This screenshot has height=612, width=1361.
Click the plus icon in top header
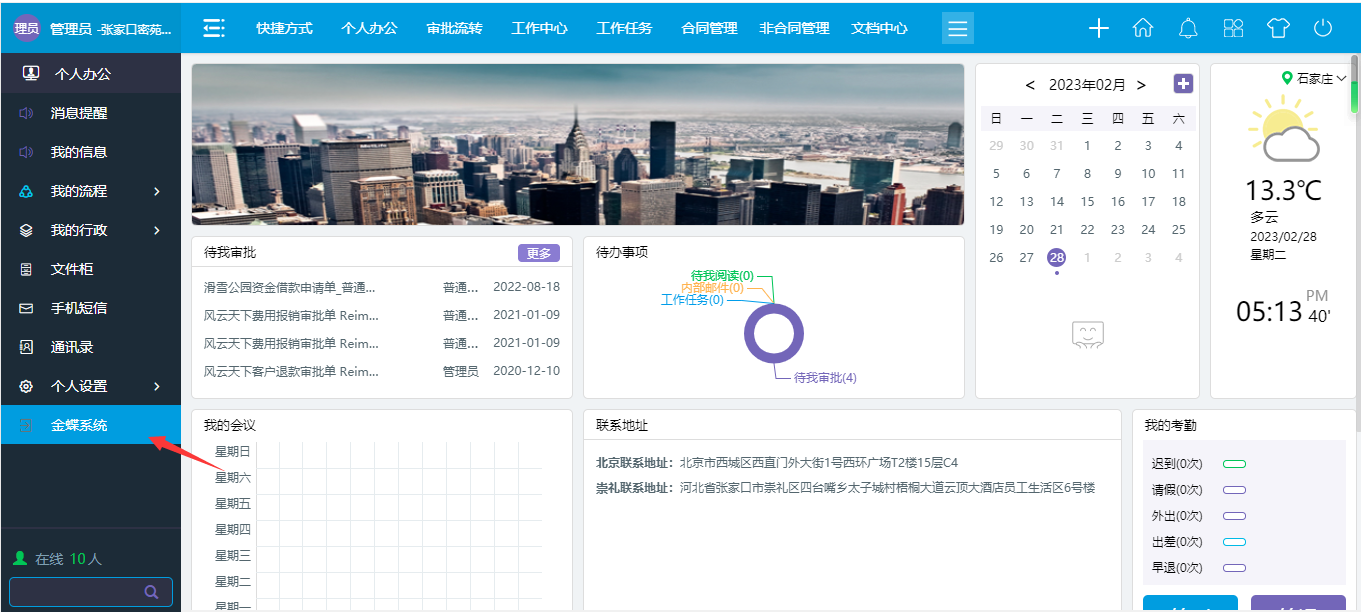coord(1099,28)
